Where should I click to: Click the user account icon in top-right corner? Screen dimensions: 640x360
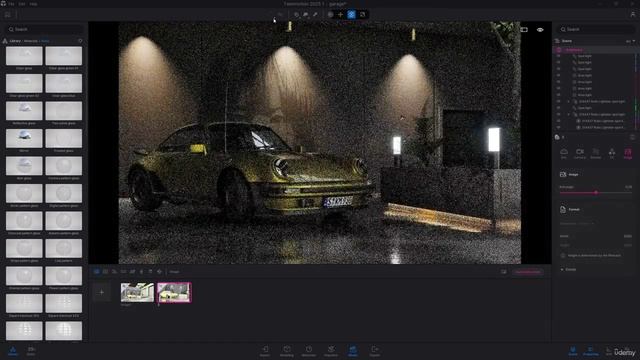pos(633,14)
